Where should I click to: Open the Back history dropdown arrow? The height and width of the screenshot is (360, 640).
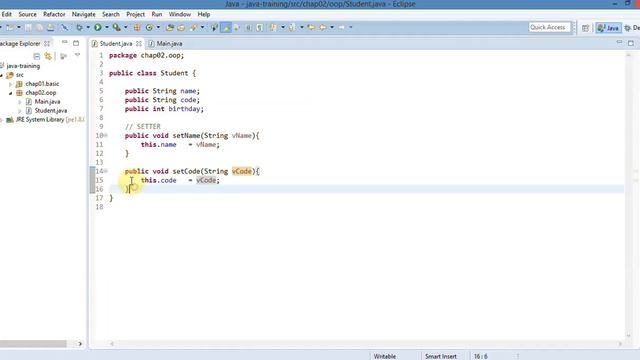tap(332, 27)
